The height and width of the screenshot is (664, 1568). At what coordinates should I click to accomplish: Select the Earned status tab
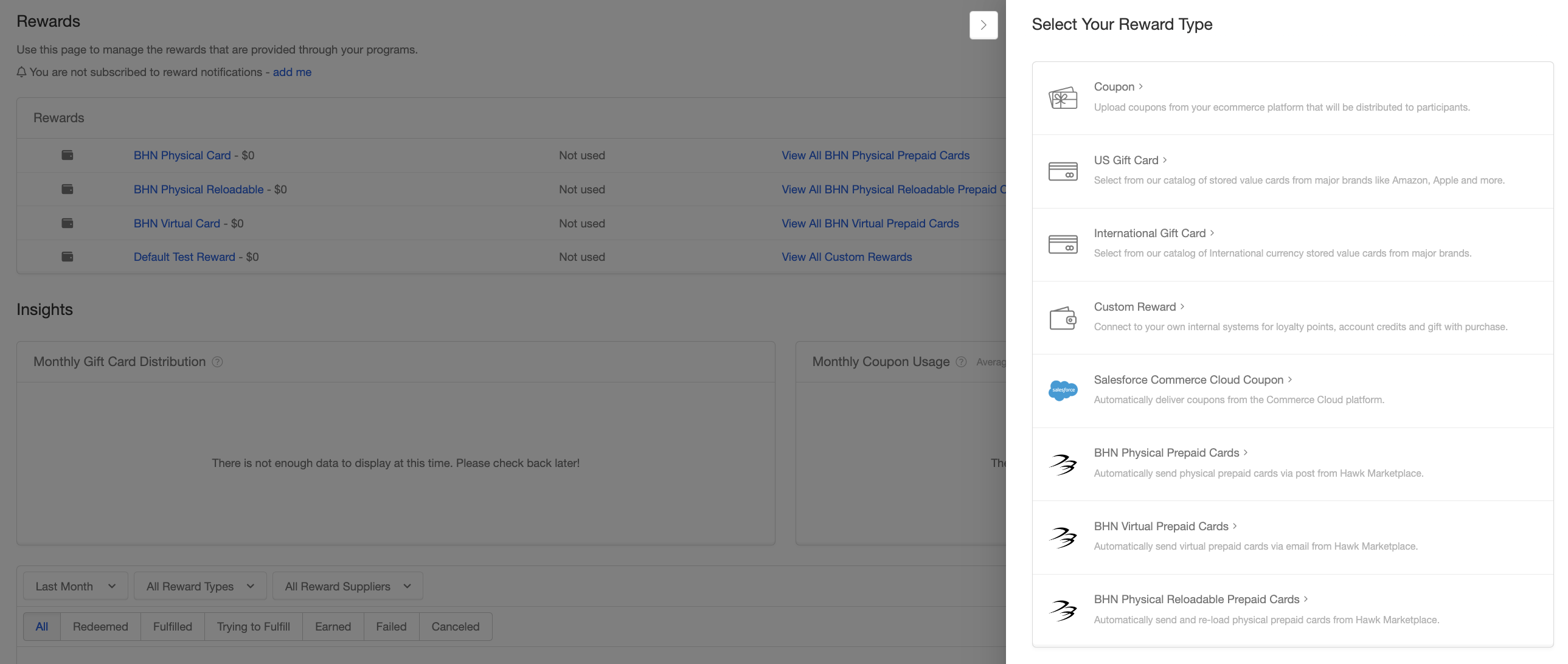tap(333, 626)
